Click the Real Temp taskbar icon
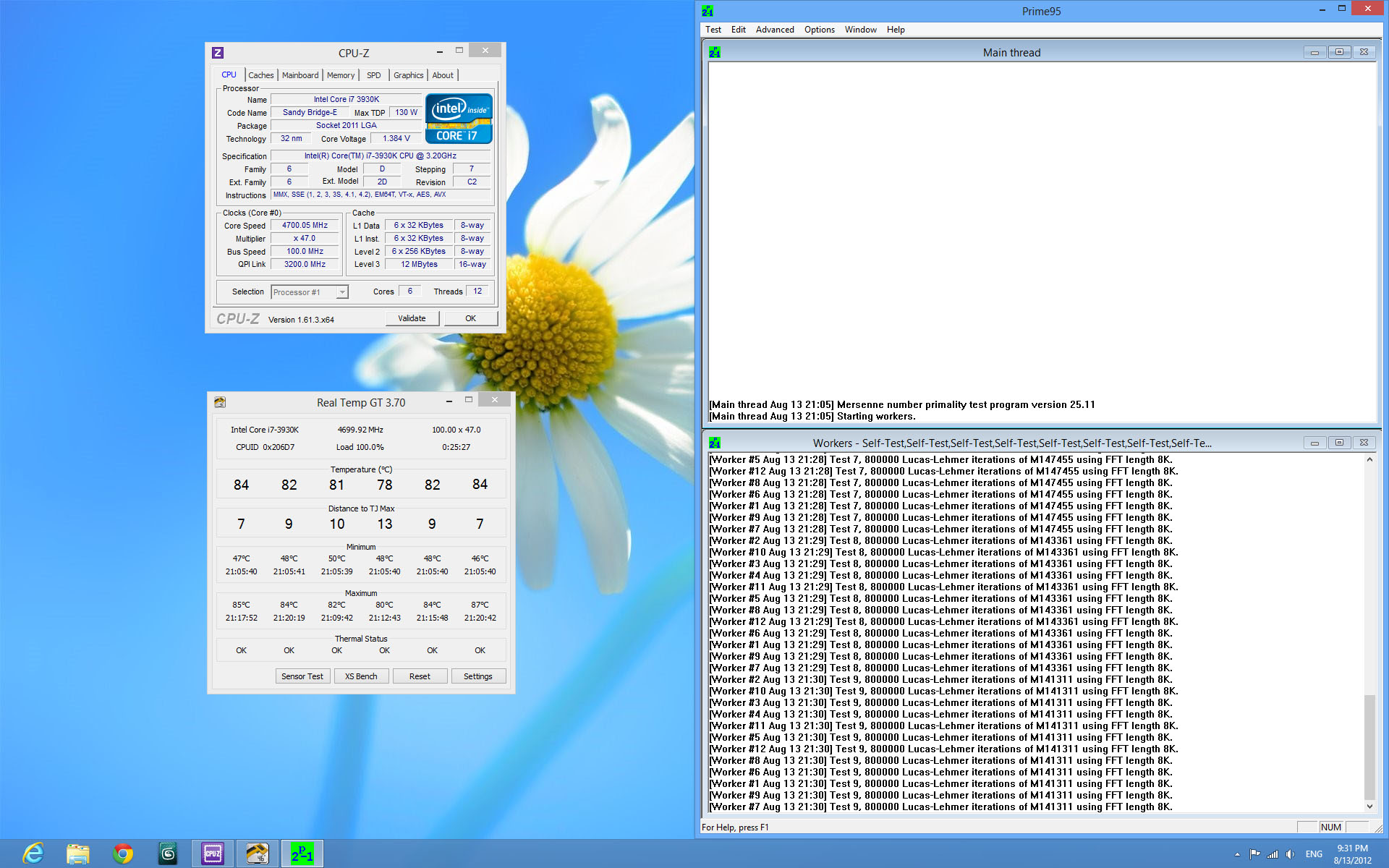1389x868 pixels. click(x=257, y=854)
